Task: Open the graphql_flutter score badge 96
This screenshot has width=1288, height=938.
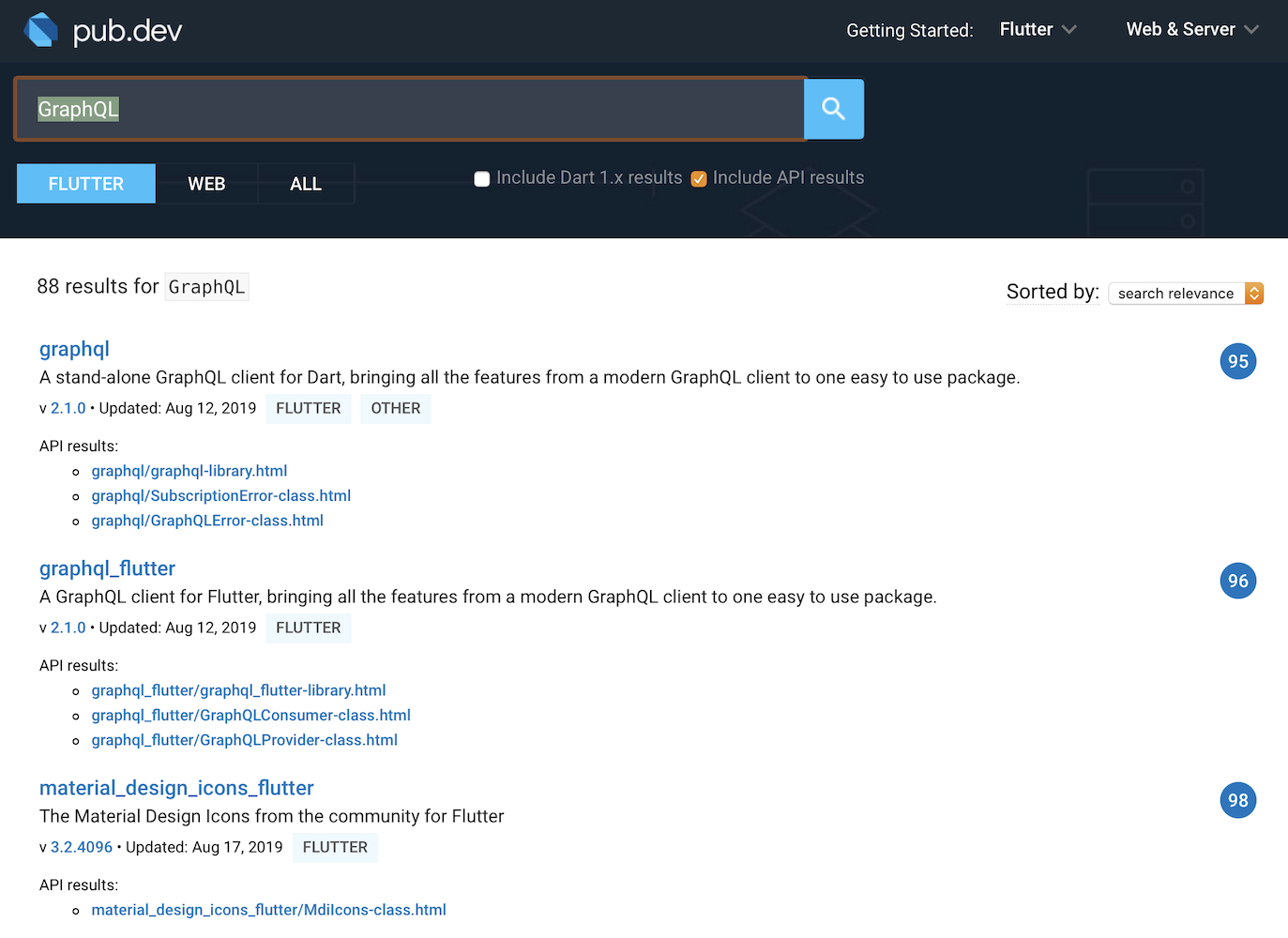Action: 1238,581
